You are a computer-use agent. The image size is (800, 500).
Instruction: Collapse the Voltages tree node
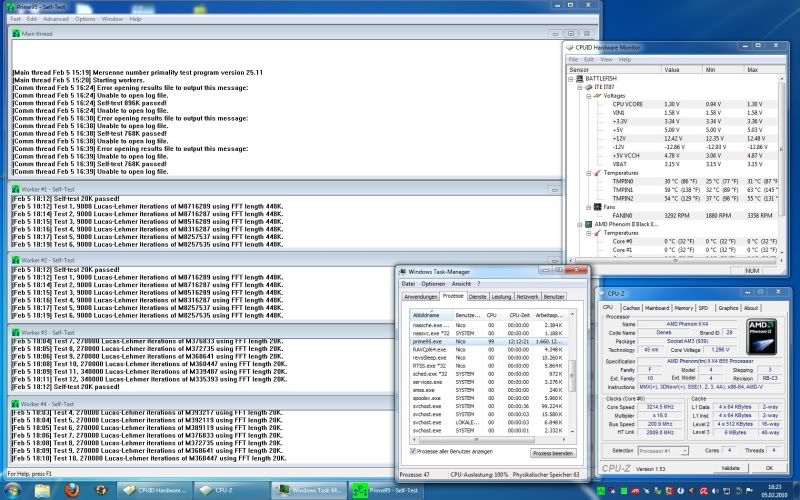click(588, 96)
